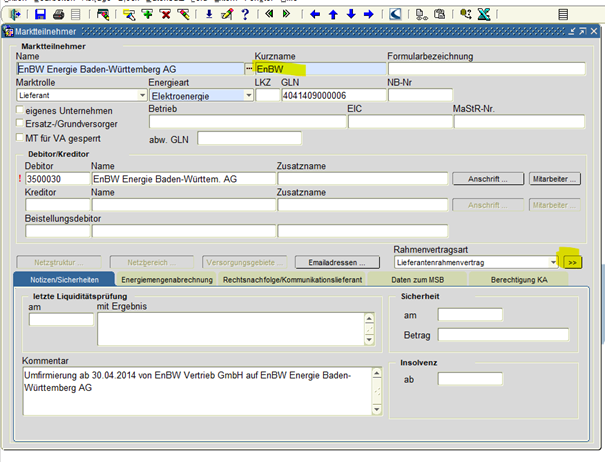Click the blue down arrow navigation icon
Viewport: 605px width, 462px height.
pos(351,14)
